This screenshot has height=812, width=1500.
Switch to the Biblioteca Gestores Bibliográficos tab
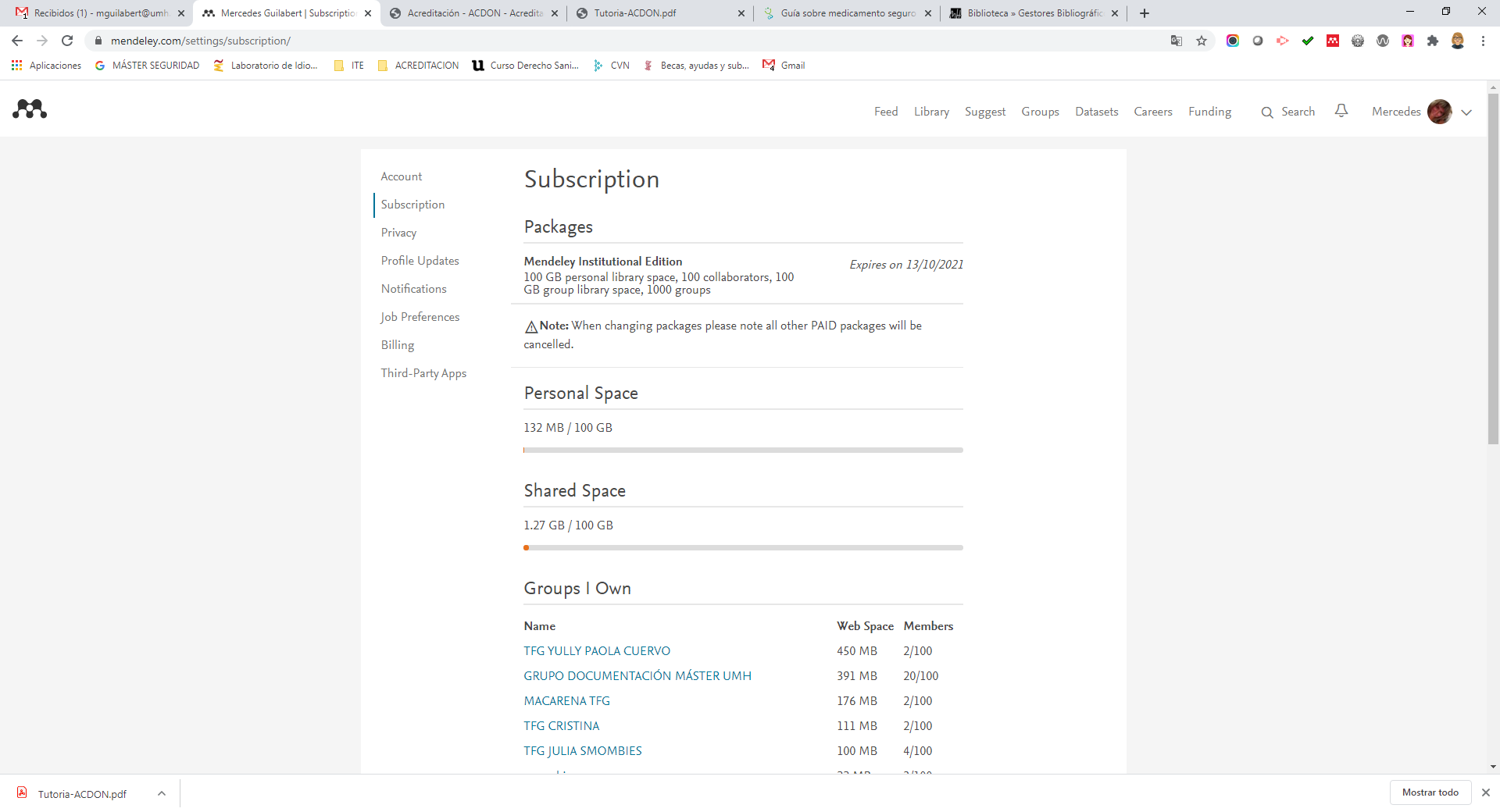(1034, 13)
